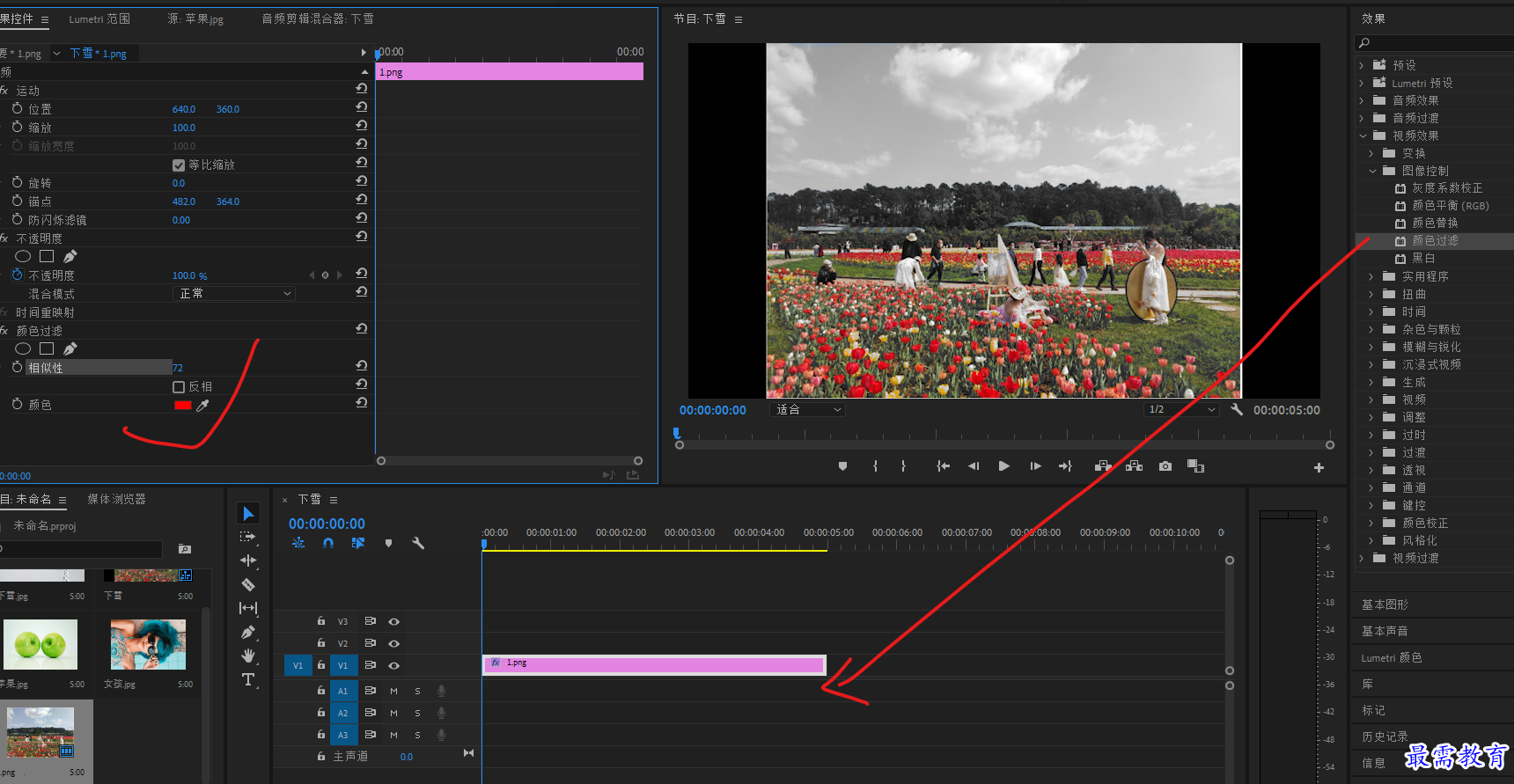Select the Razor tool

tap(248, 584)
